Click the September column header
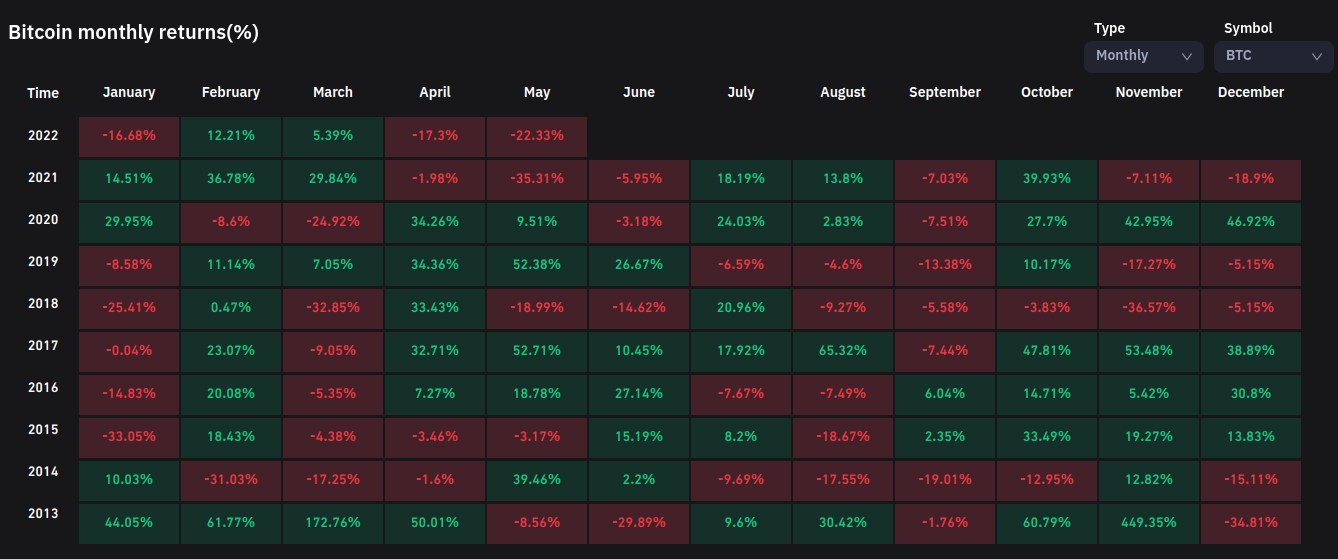Viewport: 1338px width, 559px height. (945, 92)
